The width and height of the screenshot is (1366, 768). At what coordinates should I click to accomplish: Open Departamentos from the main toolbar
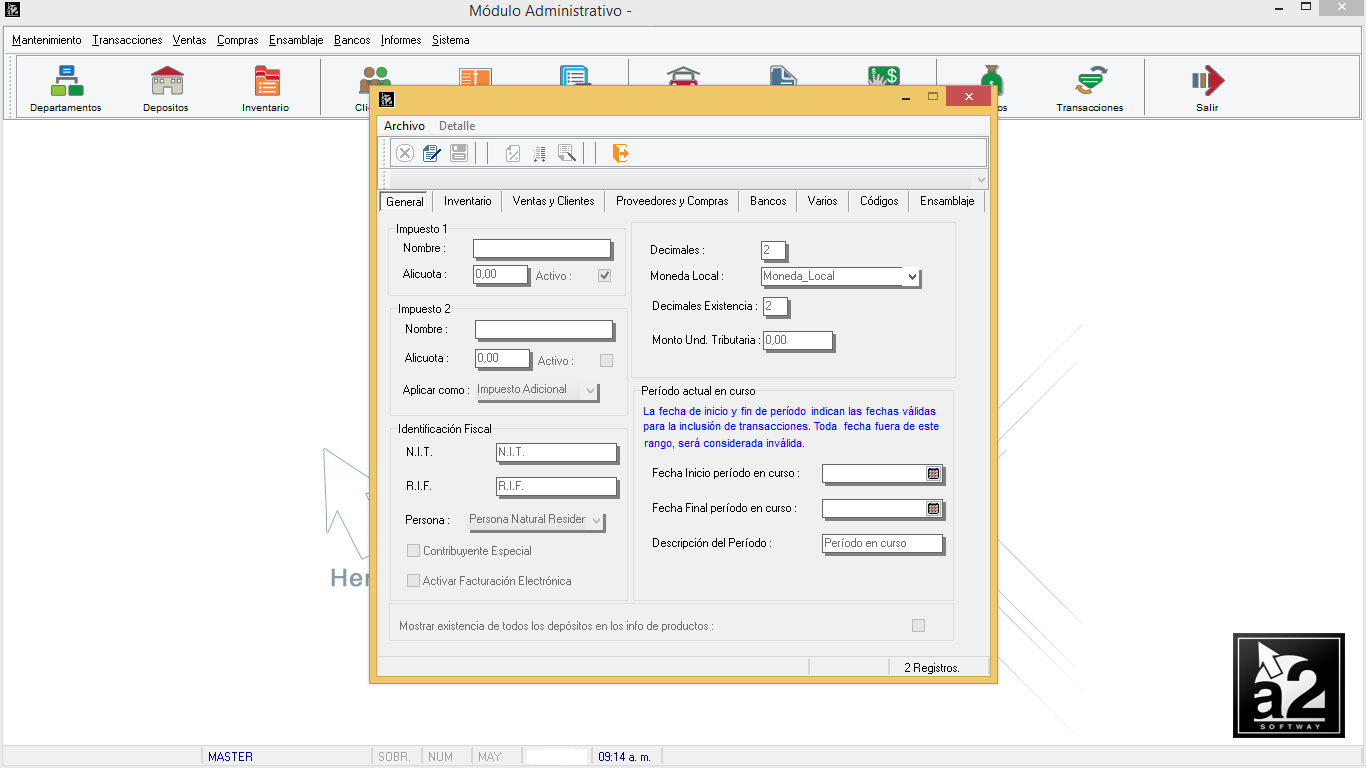(x=66, y=89)
